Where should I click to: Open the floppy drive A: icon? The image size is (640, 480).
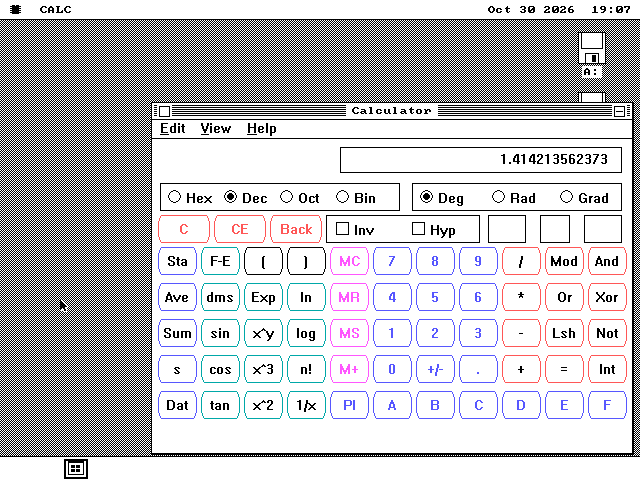pyautogui.click(x=591, y=54)
